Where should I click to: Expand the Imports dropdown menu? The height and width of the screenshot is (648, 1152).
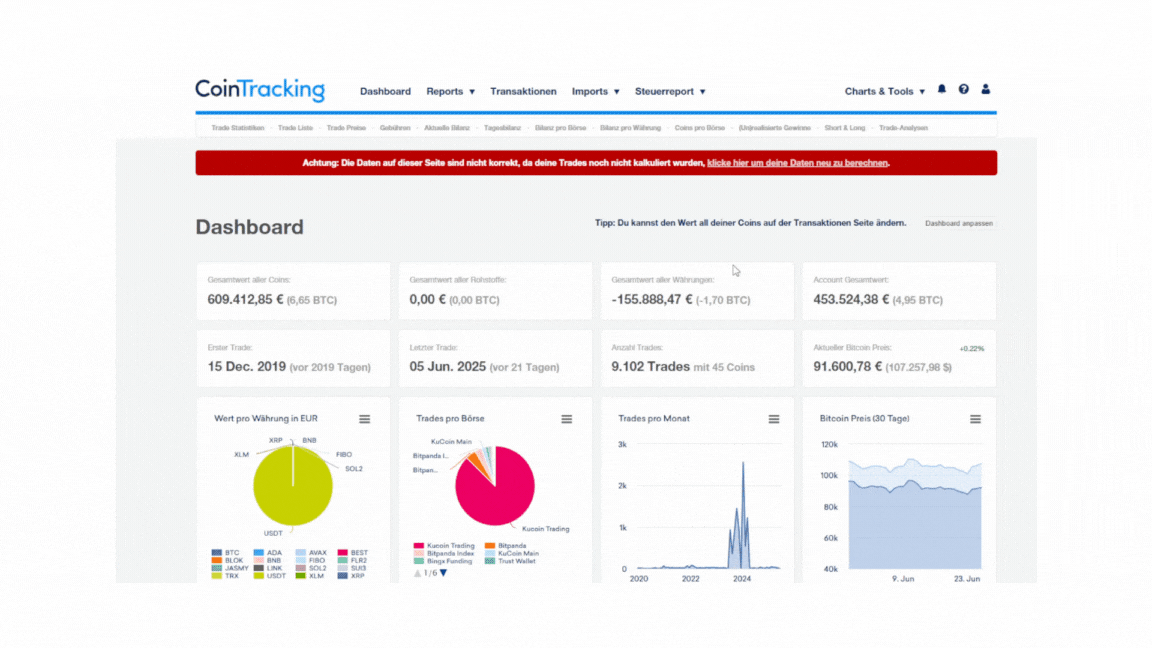595,92
